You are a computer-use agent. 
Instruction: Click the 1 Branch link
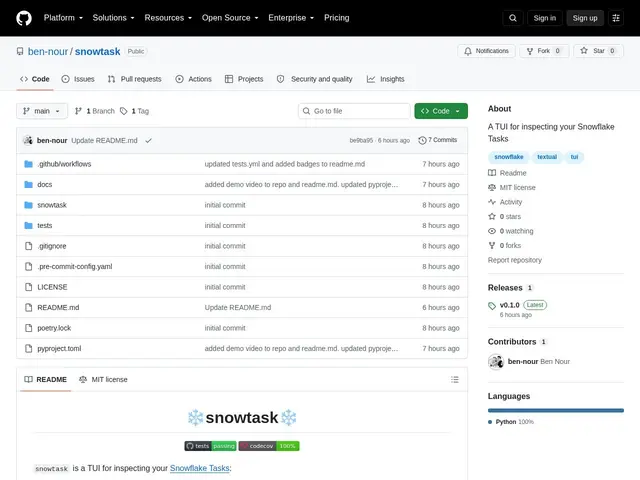click(95, 111)
